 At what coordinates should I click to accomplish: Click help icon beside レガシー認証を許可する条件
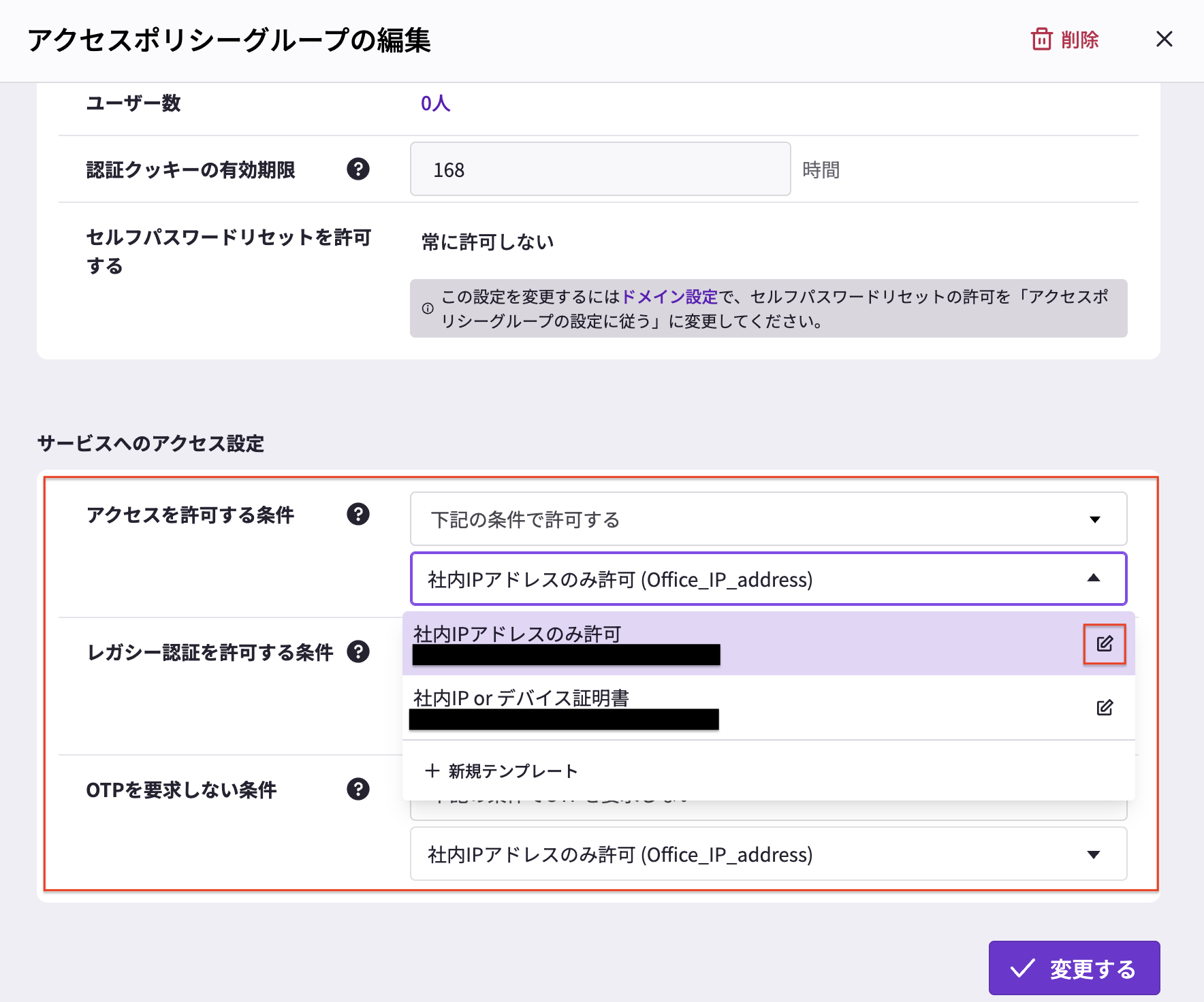pos(358,651)
